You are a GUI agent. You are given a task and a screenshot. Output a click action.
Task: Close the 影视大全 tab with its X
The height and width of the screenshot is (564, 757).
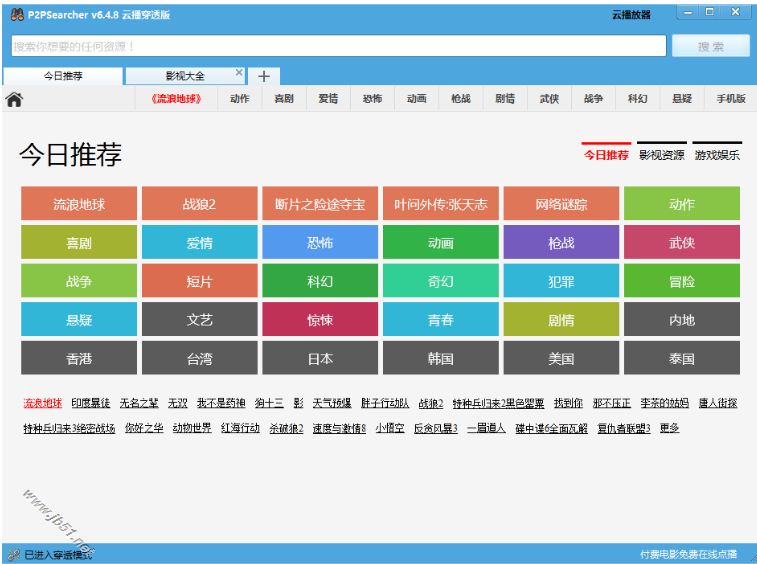[x=238, y=72]
